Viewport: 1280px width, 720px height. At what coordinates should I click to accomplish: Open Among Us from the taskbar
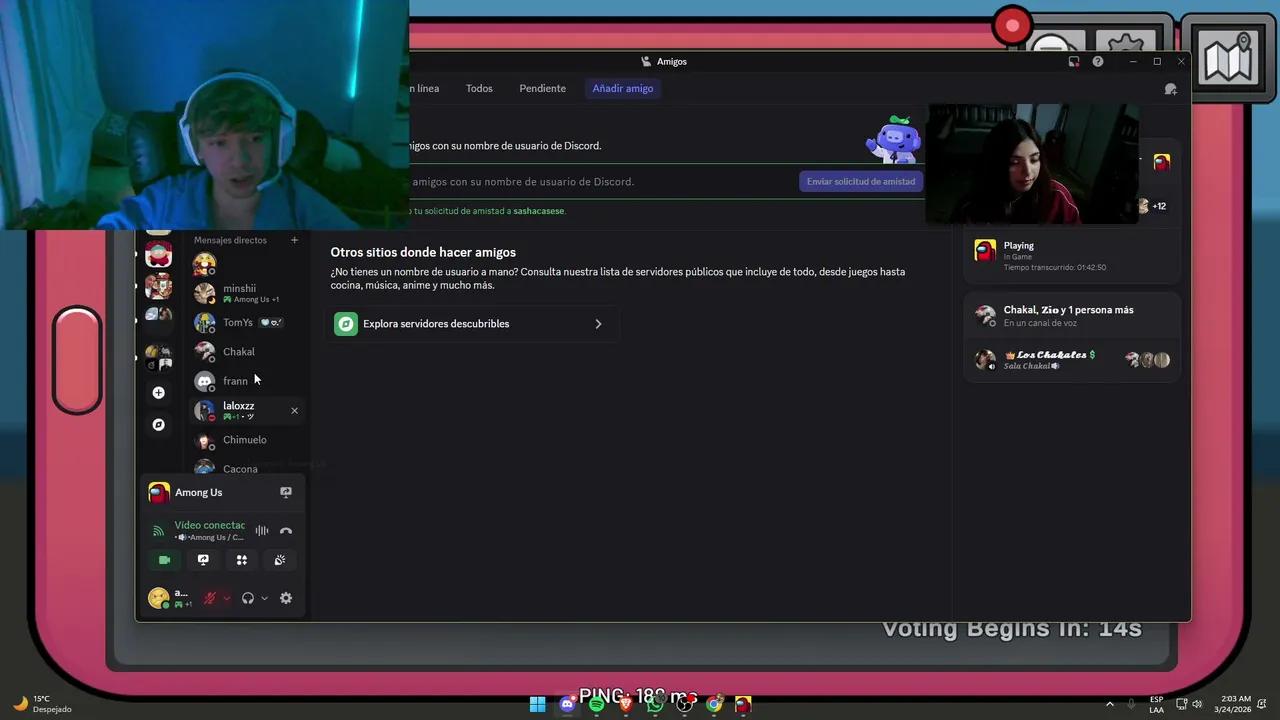743,704
